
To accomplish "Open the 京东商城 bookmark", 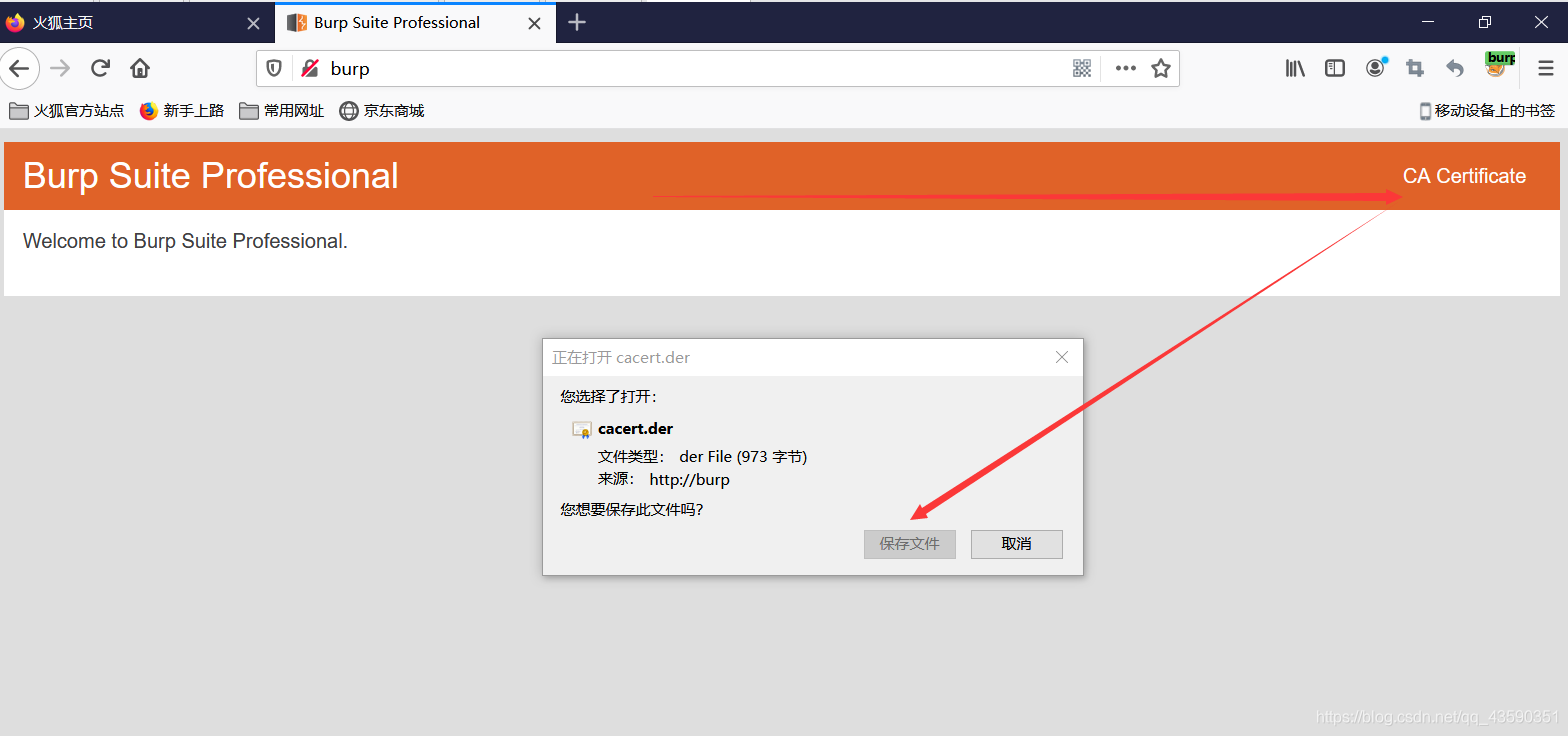I will click(x=382, y=111).
